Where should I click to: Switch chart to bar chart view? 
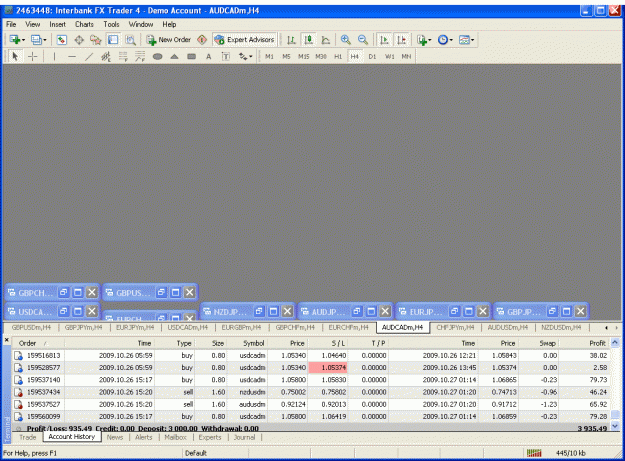pos(291,40)
